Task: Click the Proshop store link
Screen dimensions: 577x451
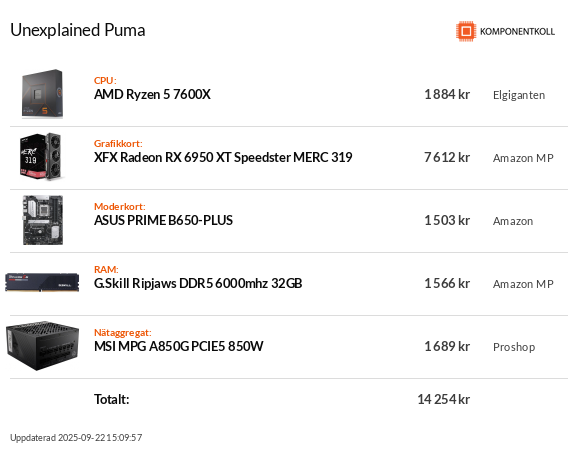Action: 514,347
